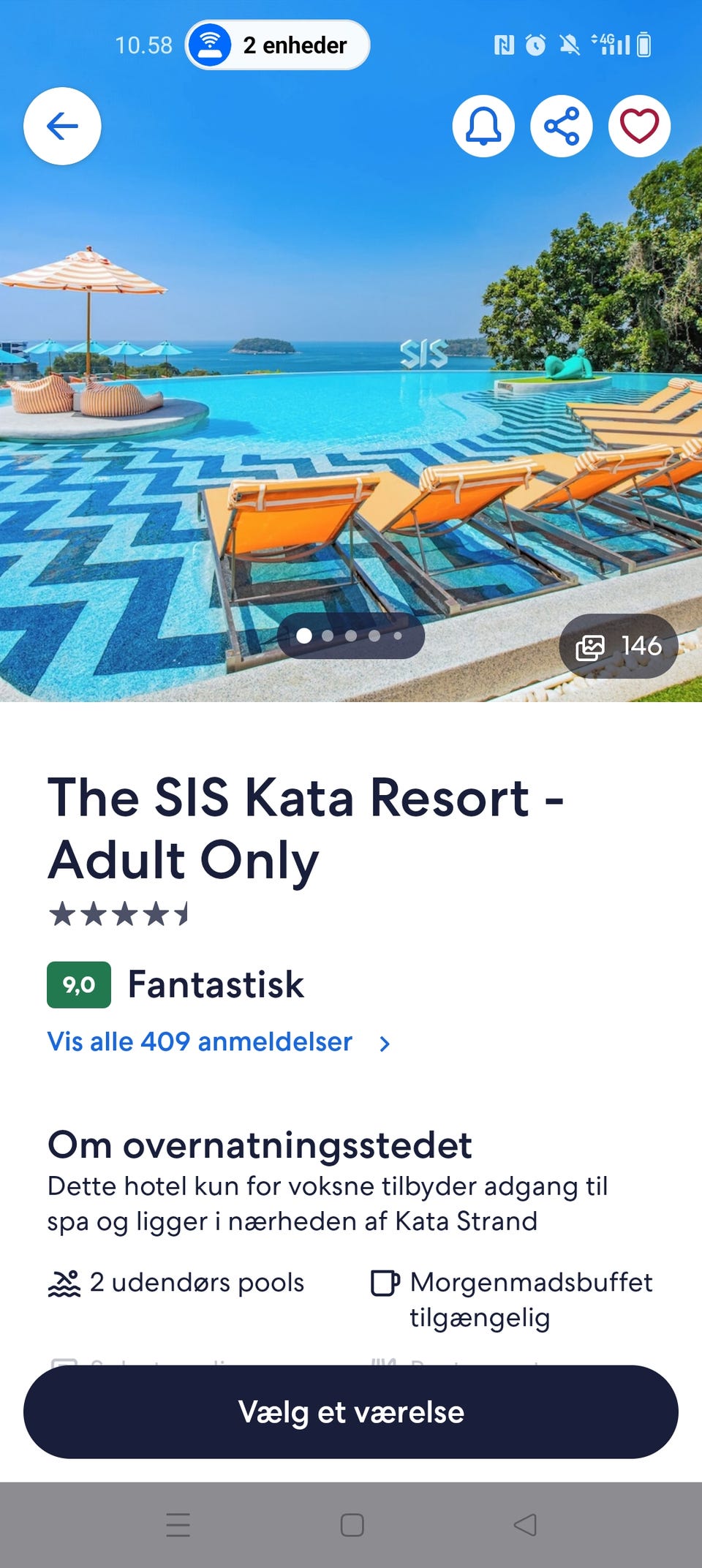Toggle the heart favorite button

639,126
